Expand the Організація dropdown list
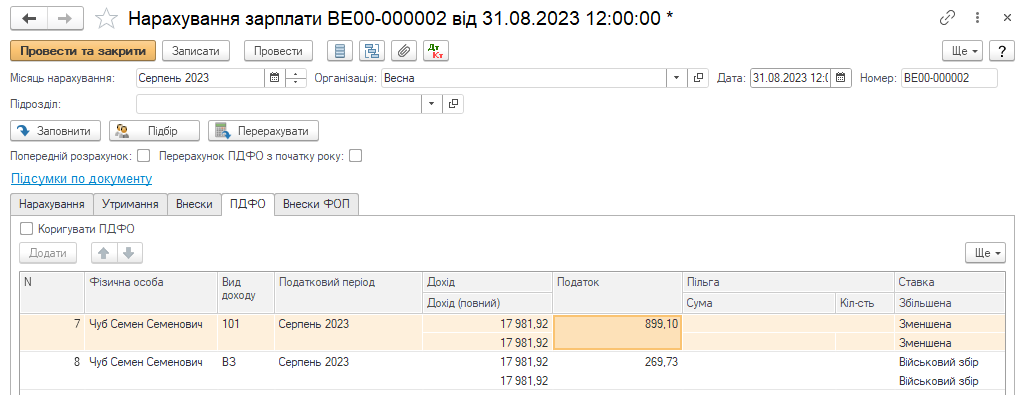 677,78
